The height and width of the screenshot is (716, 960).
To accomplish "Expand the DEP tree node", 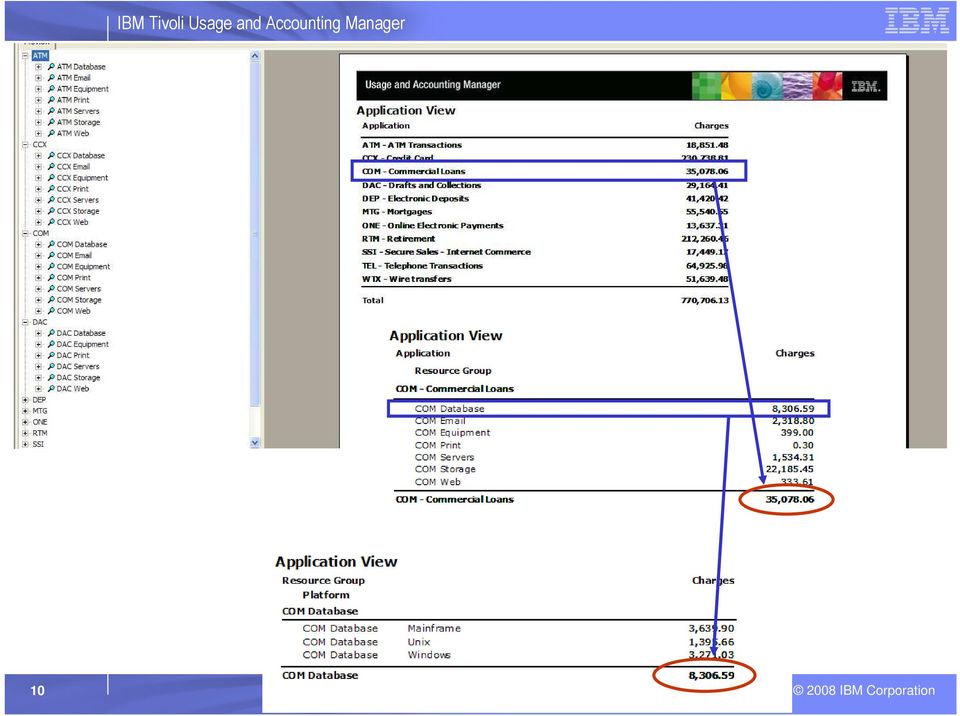I will (x=26, y=400).
